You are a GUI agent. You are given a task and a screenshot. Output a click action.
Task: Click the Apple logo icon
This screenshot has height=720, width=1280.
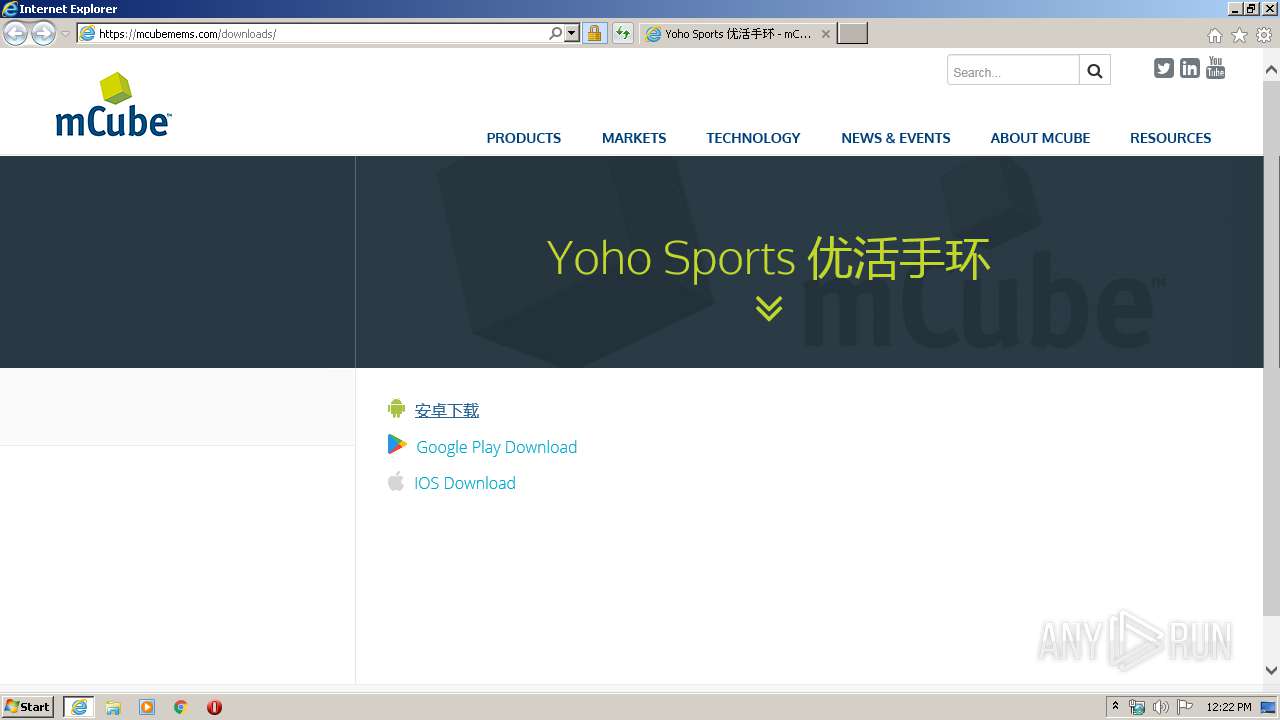pos(396,482)
